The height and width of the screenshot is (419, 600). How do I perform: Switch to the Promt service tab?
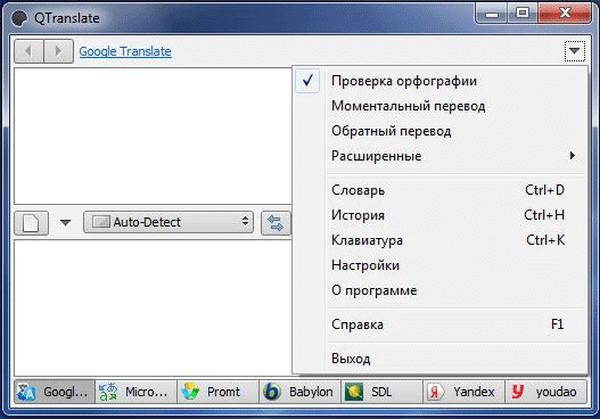pos(218,392)
